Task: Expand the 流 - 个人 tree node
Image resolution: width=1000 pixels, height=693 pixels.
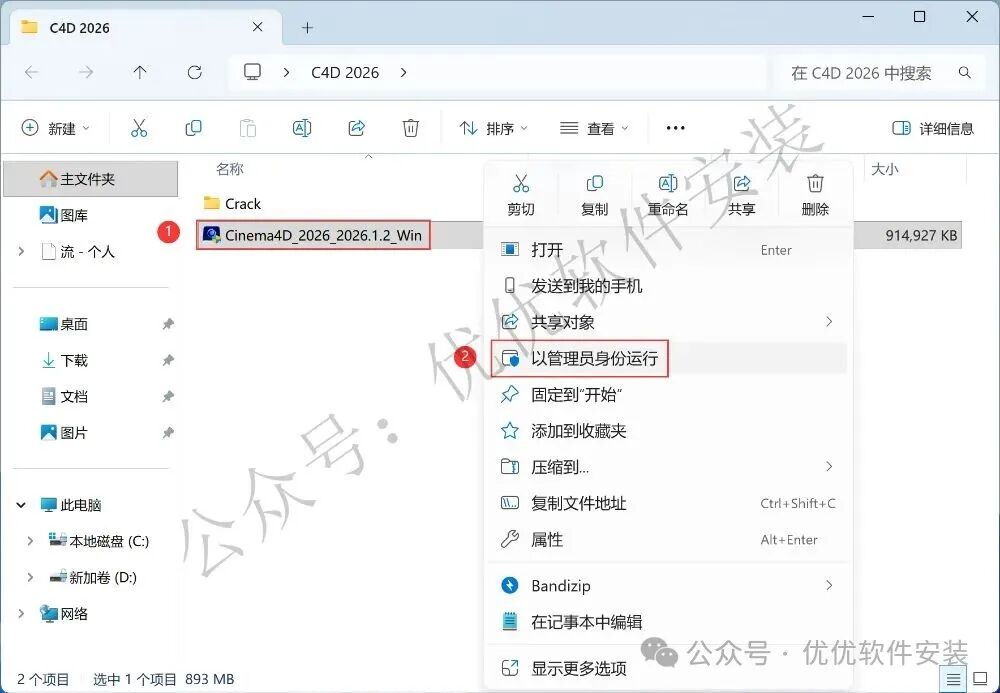Action: 22,252
